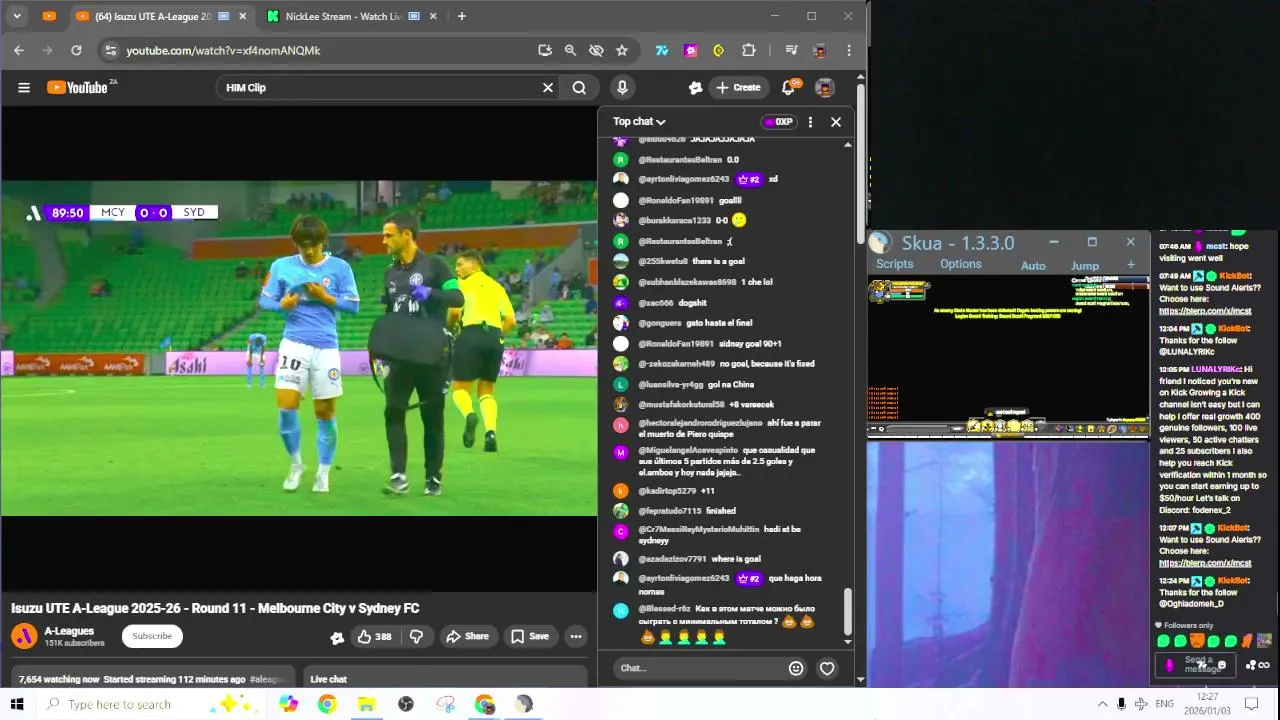Viewport: 1280px width, 720px height.
Task: Open Google Chrome from the taskbar
Action: coord(327,704)
